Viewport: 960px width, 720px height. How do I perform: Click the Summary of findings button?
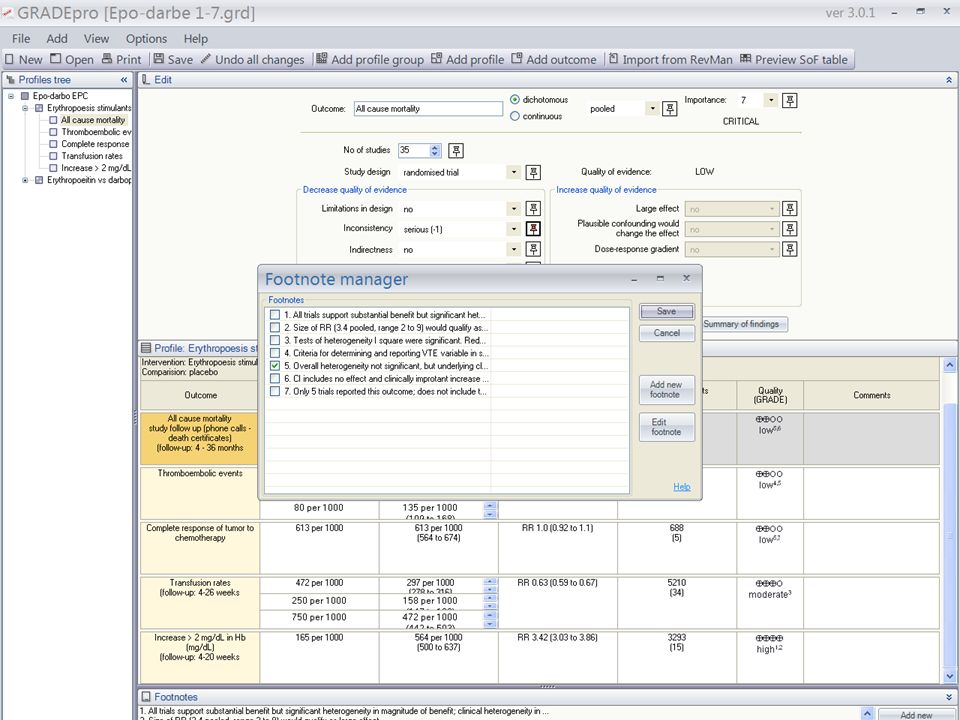pyautogui.click(x=741, y=324)
